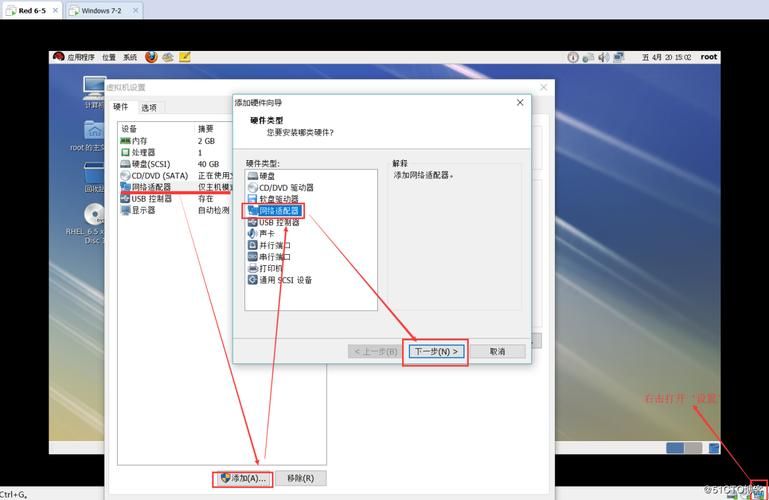Open the mail client icon in the GNOME panel

pos(168,57)
